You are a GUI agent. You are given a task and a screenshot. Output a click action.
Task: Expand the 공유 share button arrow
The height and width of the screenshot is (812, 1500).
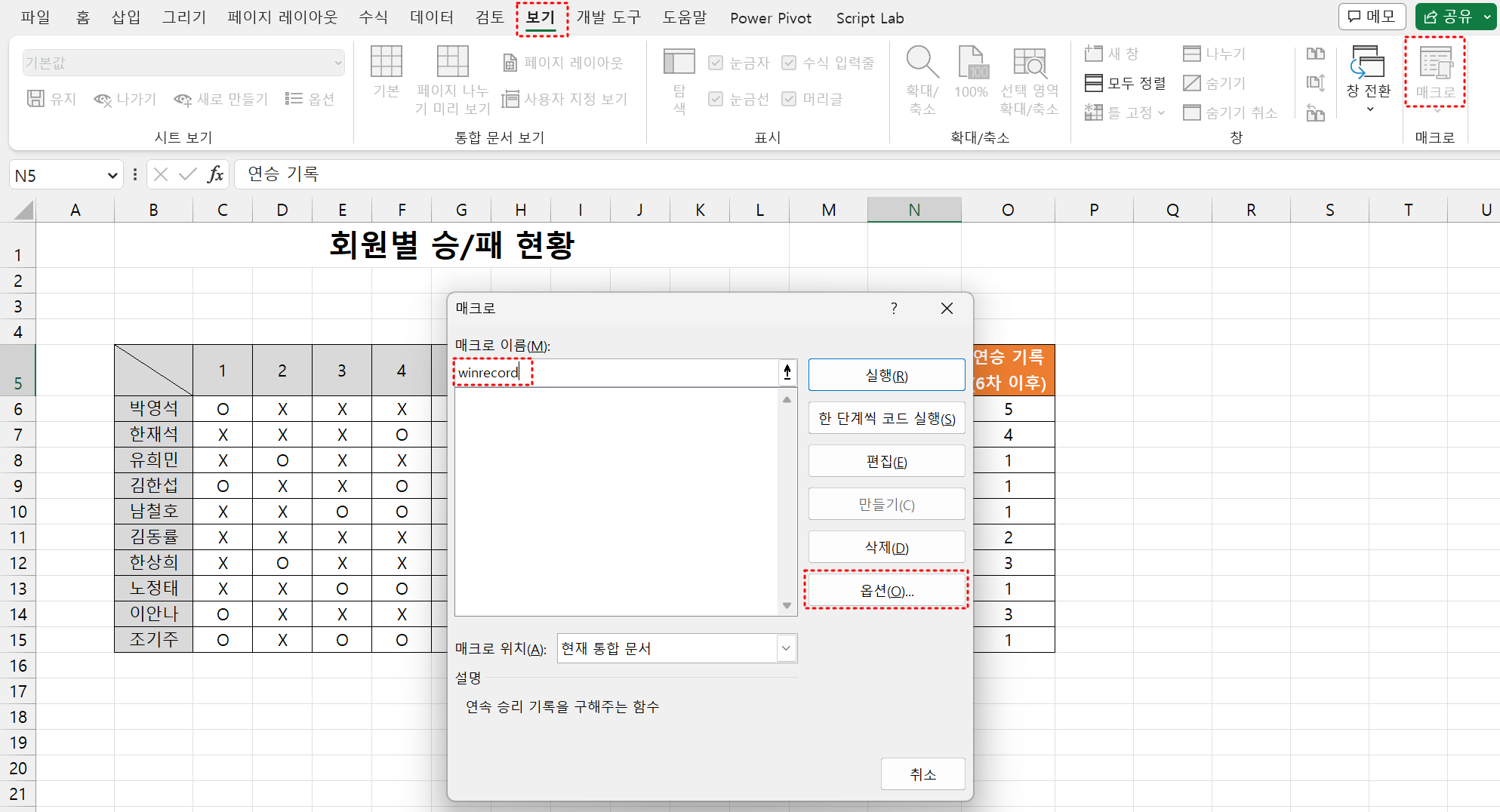(1486, 17)
